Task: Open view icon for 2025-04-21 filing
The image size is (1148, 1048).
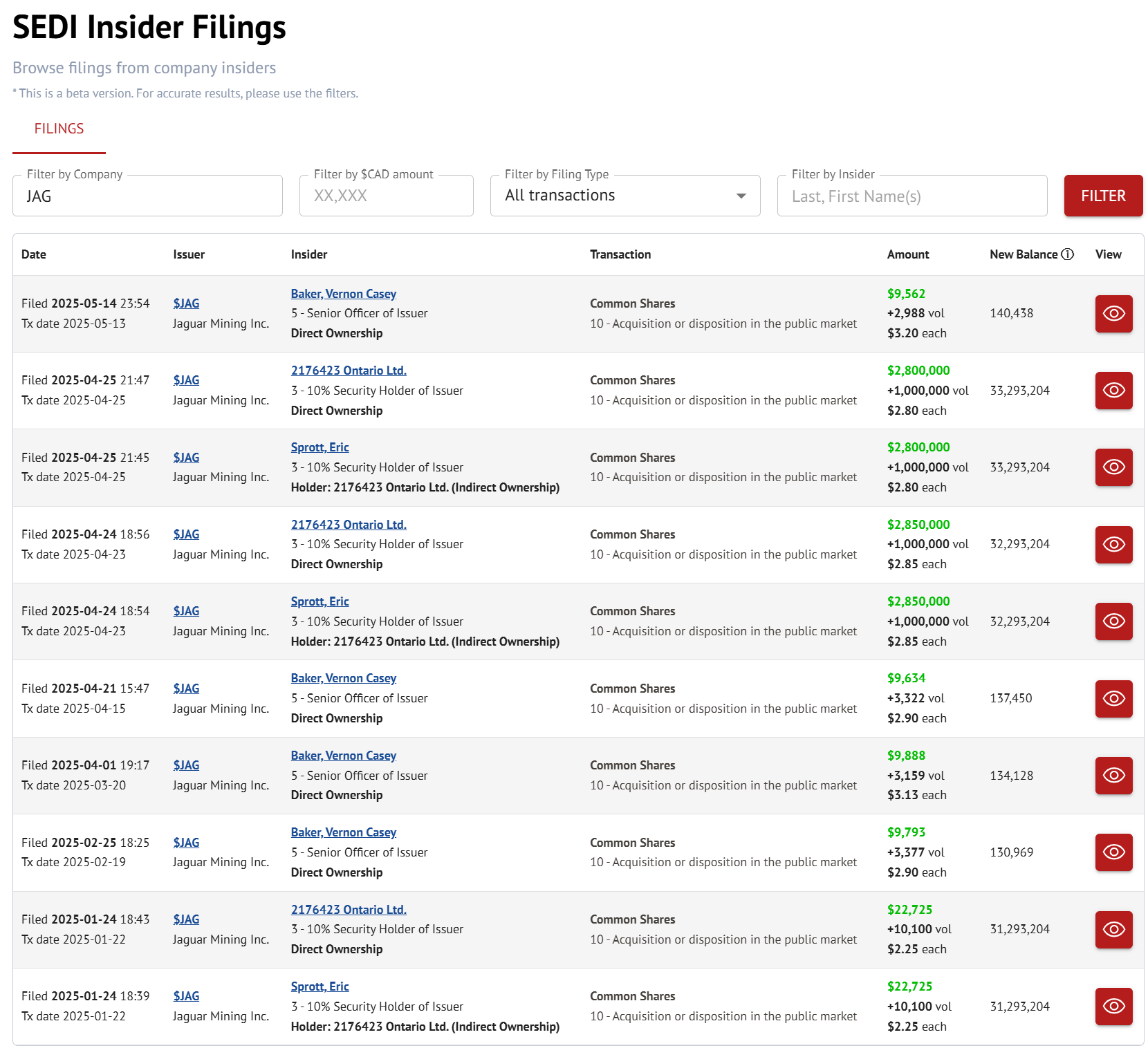Action: [1113, 699]
